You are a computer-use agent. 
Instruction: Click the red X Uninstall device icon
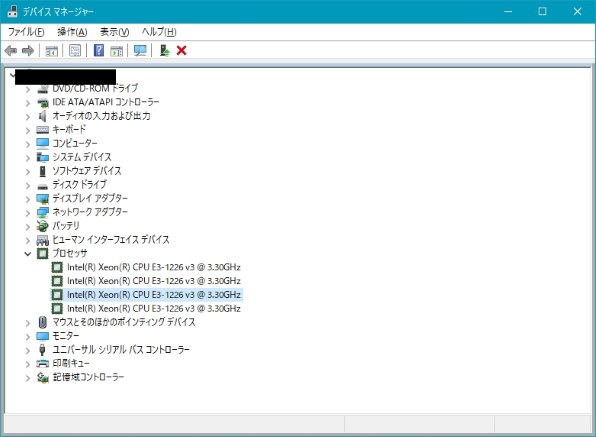(x=181, y=50)
